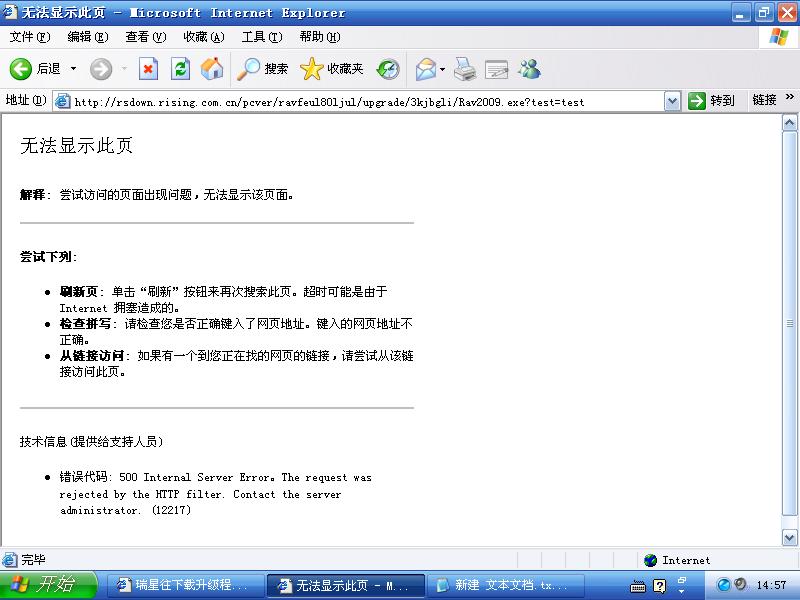Click the 链接 links toolbar label
Screen dimensions: 800x600
[764, 100]
